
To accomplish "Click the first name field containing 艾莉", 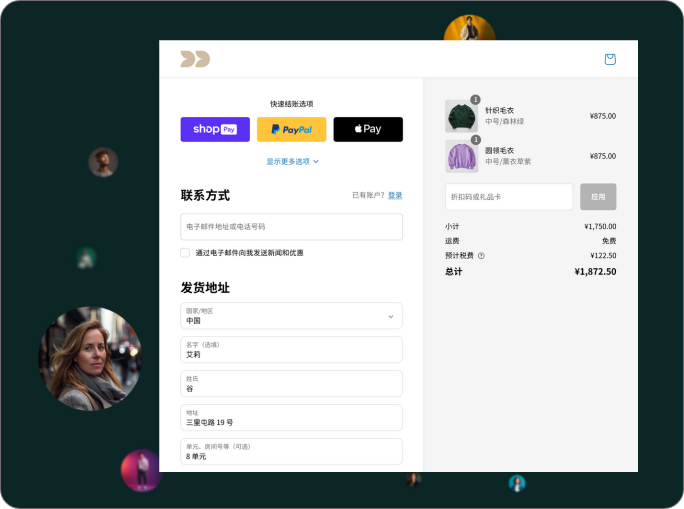I will coord(292,350).
